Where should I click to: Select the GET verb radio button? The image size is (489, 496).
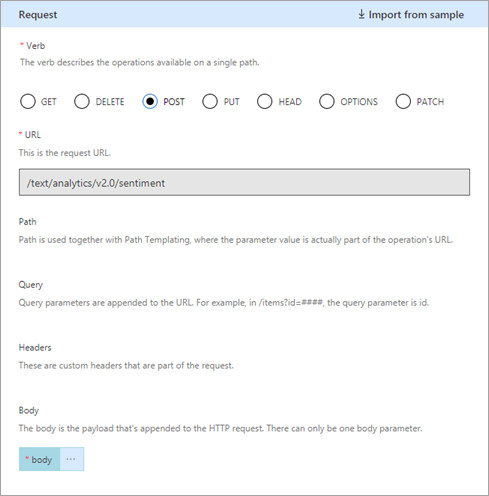tap(28, 101)
